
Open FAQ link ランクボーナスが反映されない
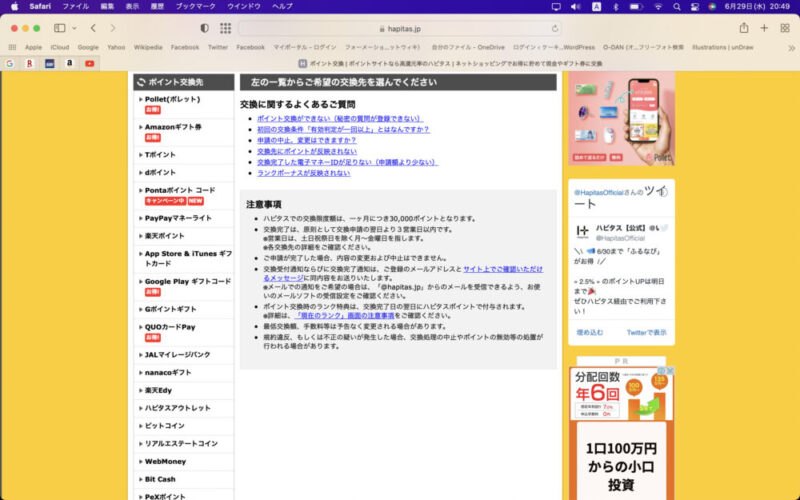pos(304,173)
